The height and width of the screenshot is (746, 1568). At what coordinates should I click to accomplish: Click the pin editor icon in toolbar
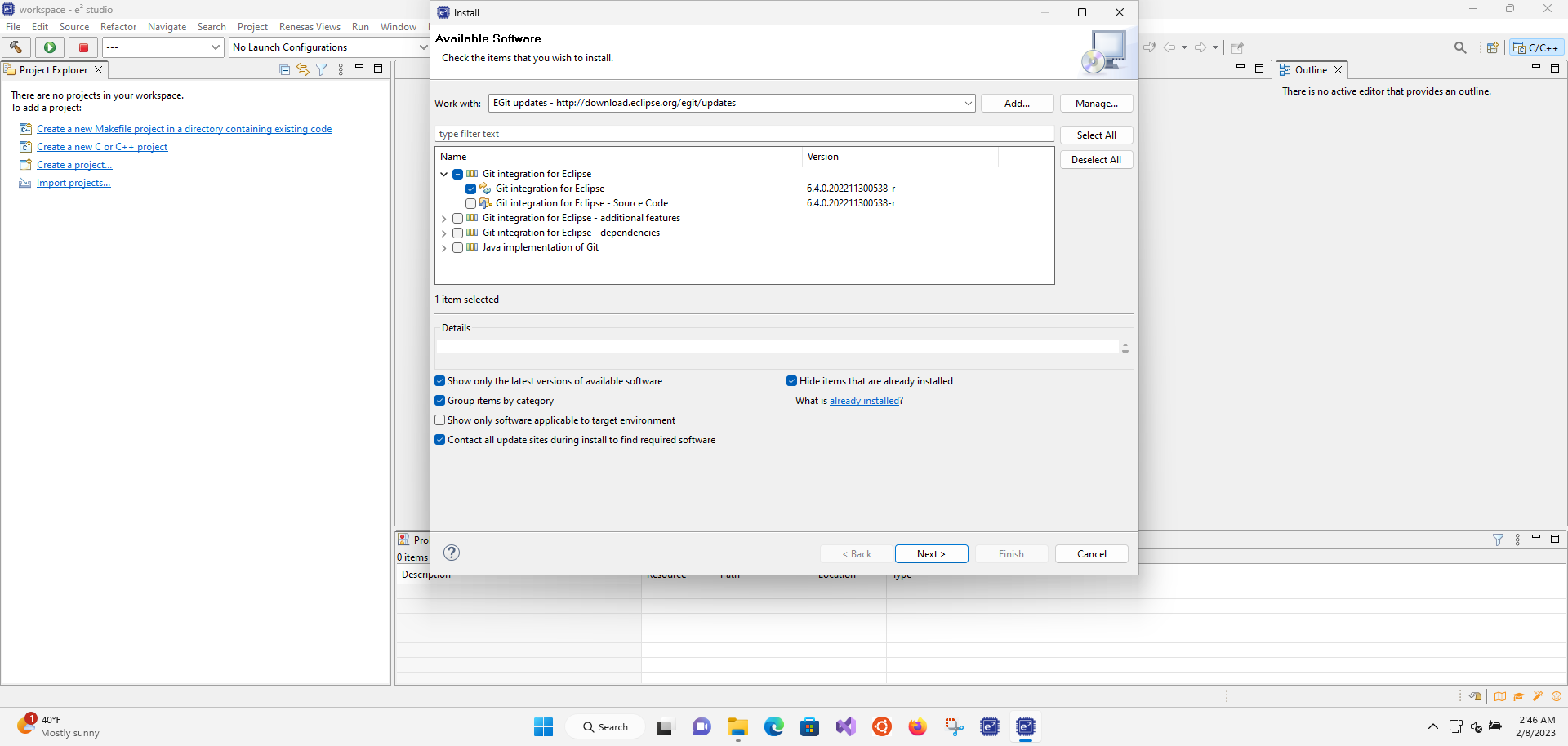pos(1237,47)
